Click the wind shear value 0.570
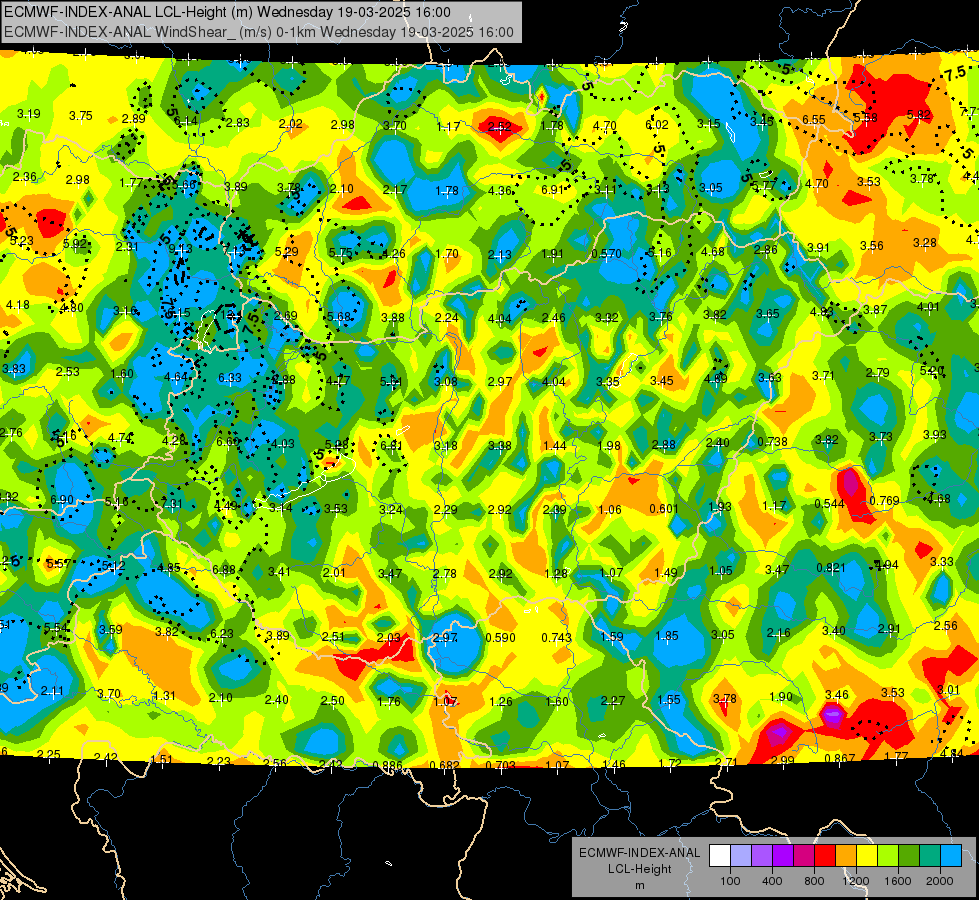This screenshot has width=979, height=900. (x=606, y=254)
